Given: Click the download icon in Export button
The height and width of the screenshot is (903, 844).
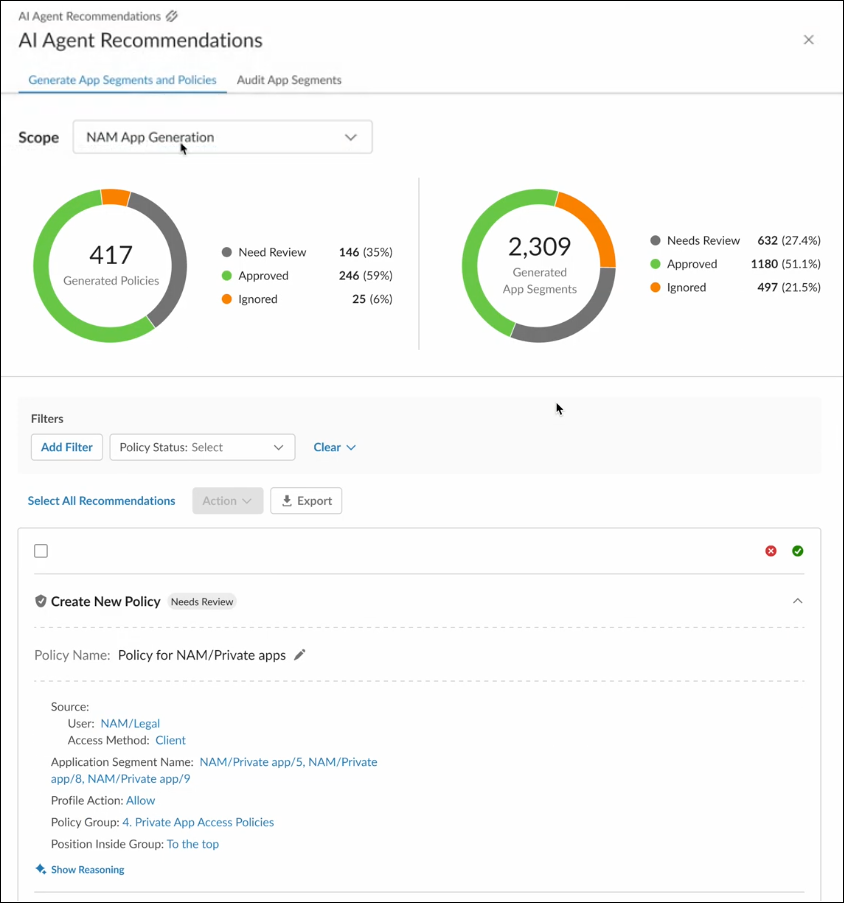Looking at the screenshot, I should pos(287,500).
